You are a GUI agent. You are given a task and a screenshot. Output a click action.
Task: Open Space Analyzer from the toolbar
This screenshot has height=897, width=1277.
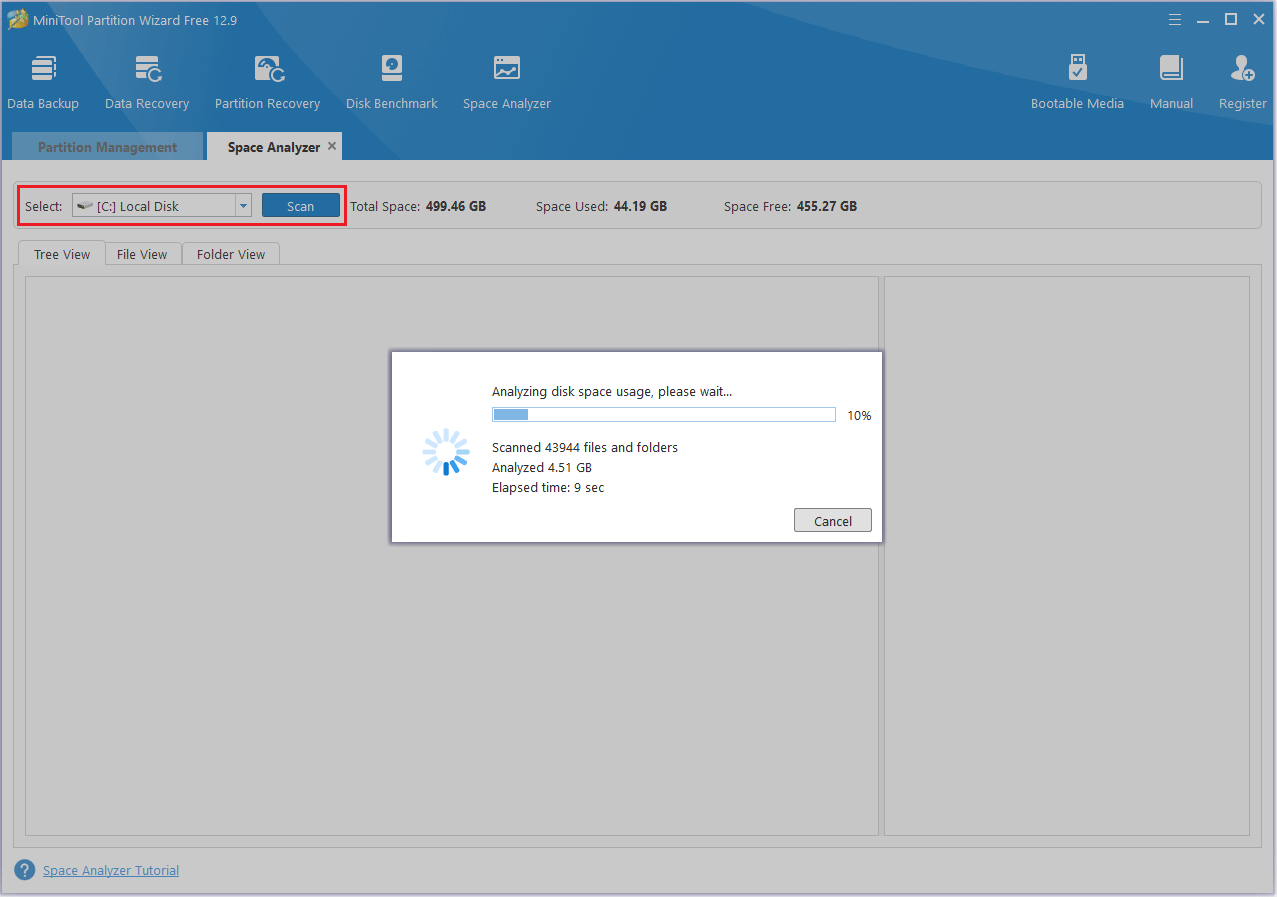pos(507,82)
